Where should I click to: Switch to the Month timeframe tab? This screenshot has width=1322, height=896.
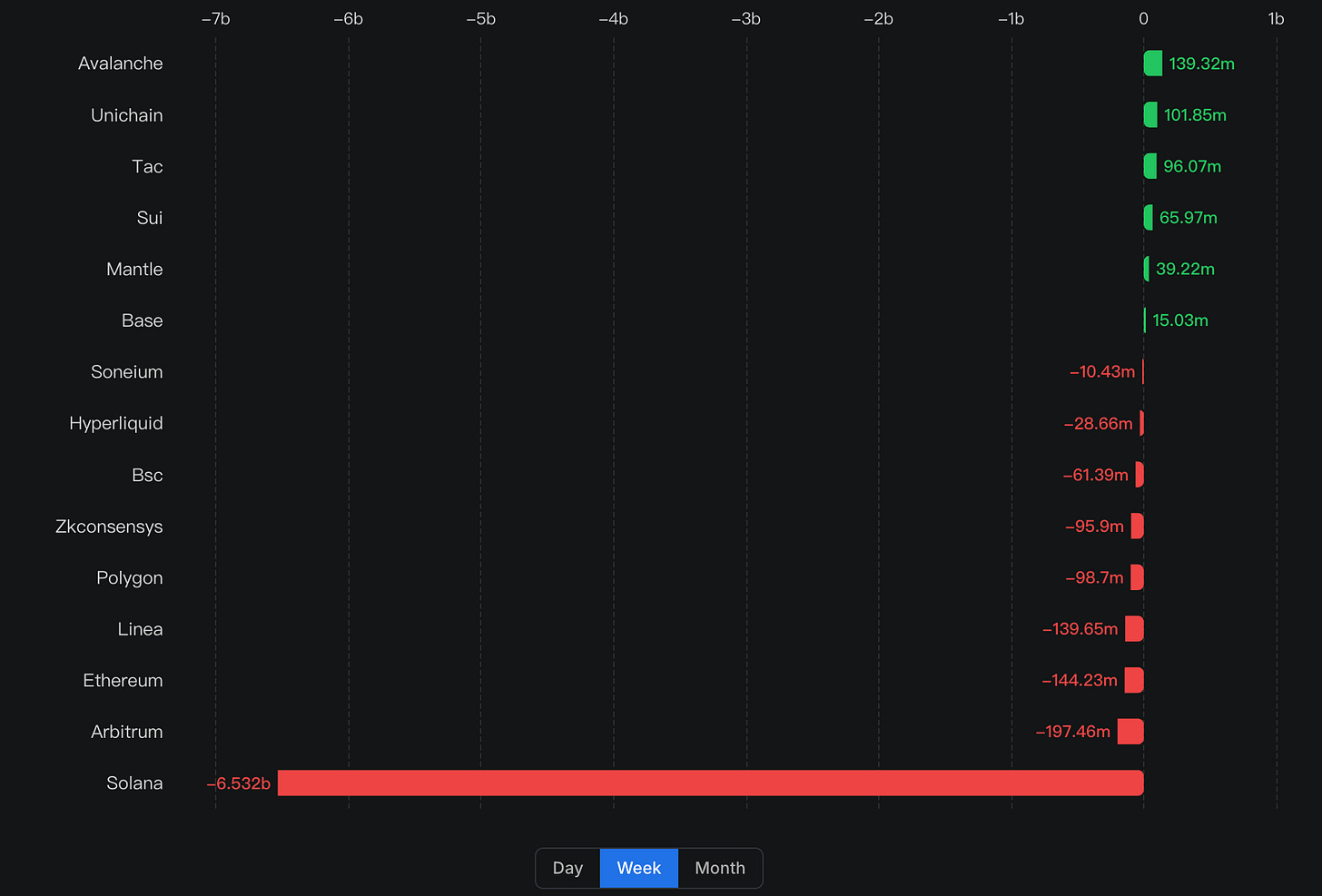click(720, 868)
